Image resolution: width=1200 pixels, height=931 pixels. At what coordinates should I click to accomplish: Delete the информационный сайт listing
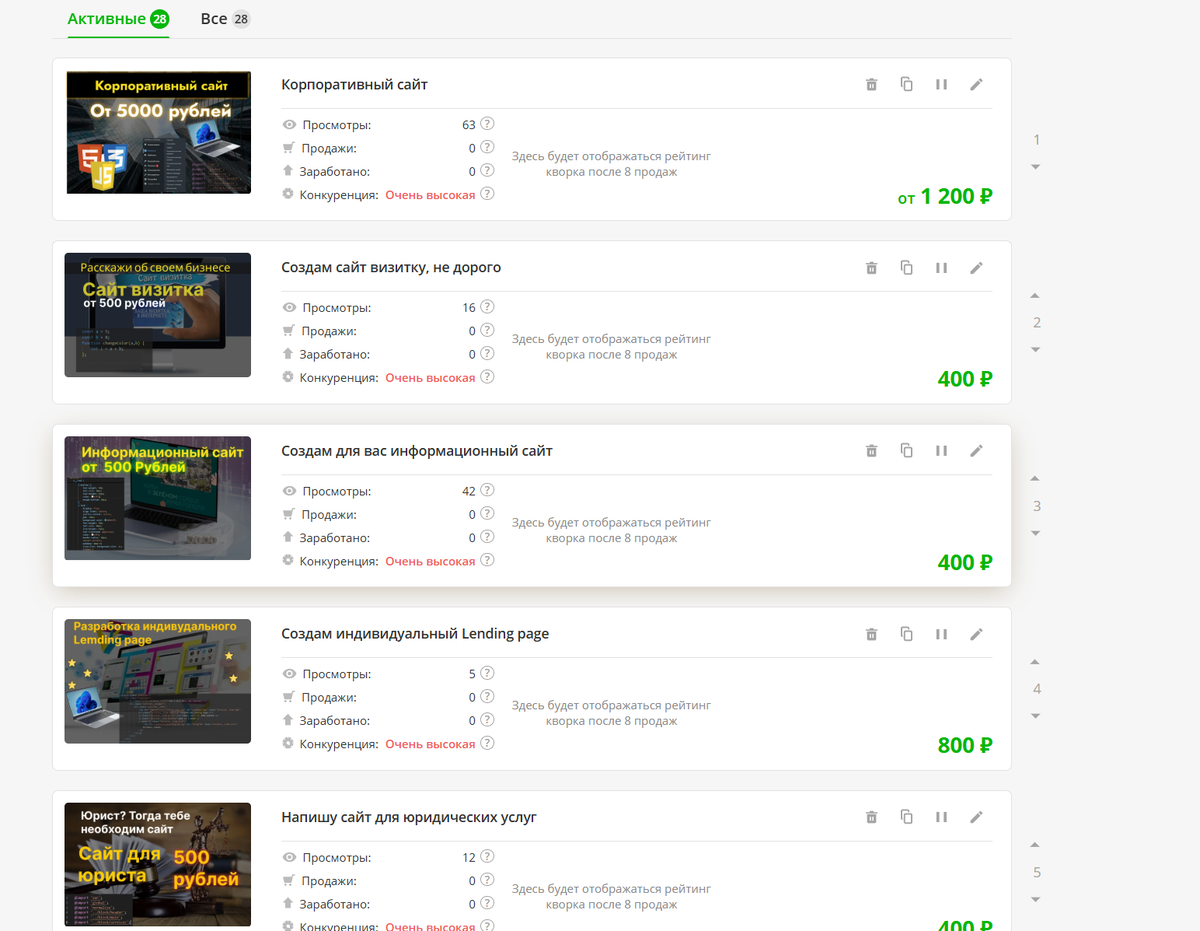click(871, 450)
